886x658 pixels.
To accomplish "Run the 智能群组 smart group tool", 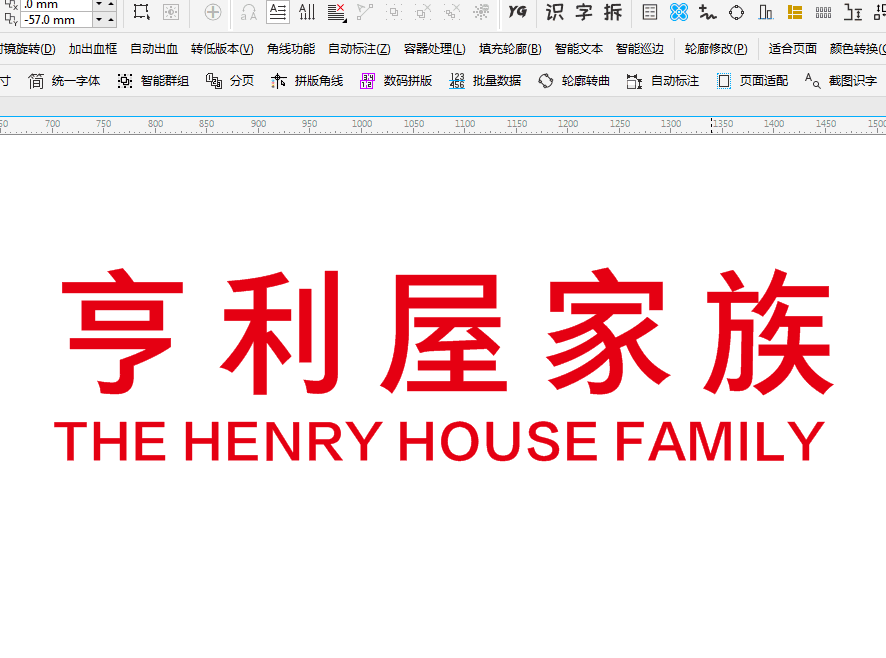I will click(x=153, y=81).
